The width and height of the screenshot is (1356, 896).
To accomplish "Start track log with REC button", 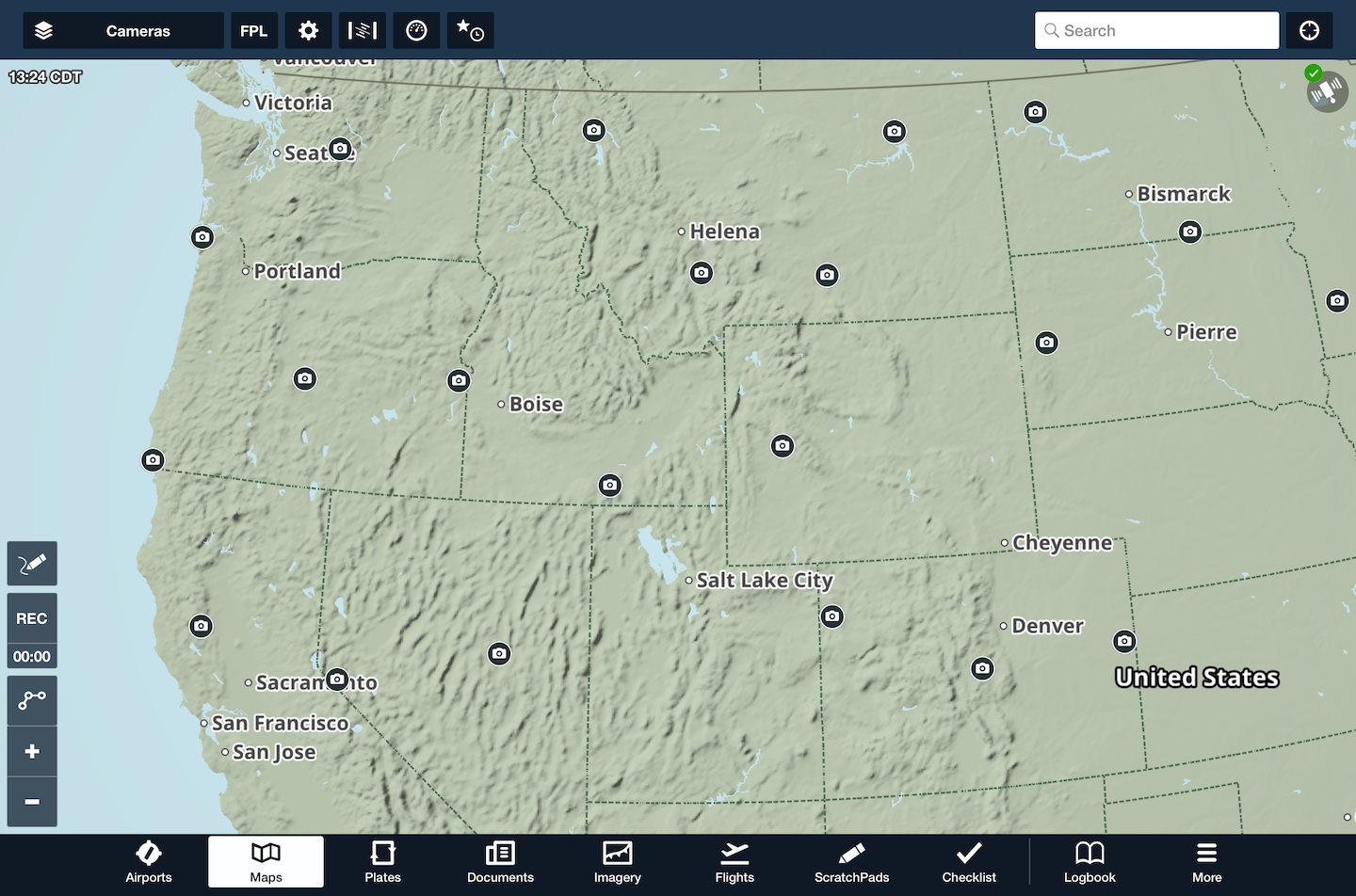I will coord(32,618).
